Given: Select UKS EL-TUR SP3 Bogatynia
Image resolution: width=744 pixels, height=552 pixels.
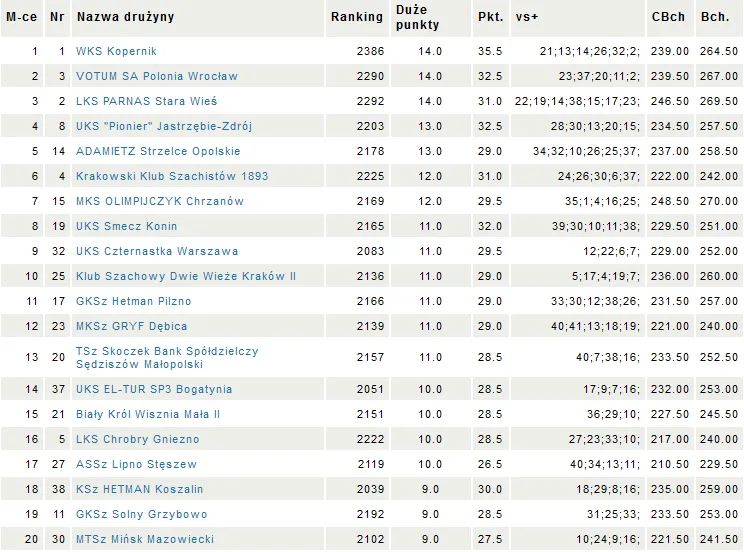Looking at the screenshot, I should click(x=154, y=389).
